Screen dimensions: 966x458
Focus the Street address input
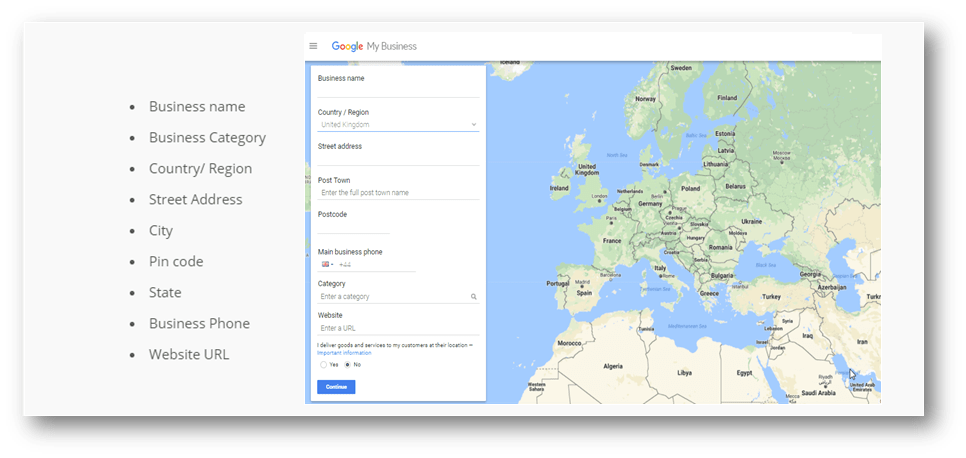[x=397, y=158]
